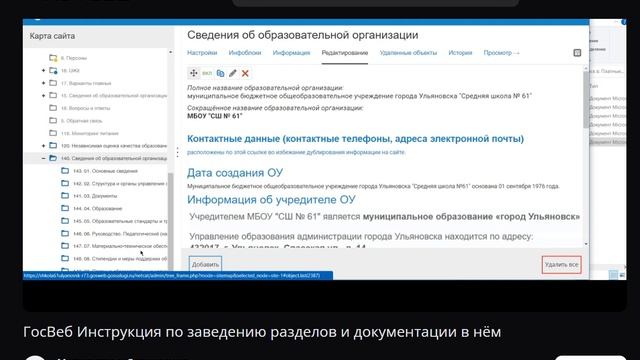Click the Удалить все button

562,264
